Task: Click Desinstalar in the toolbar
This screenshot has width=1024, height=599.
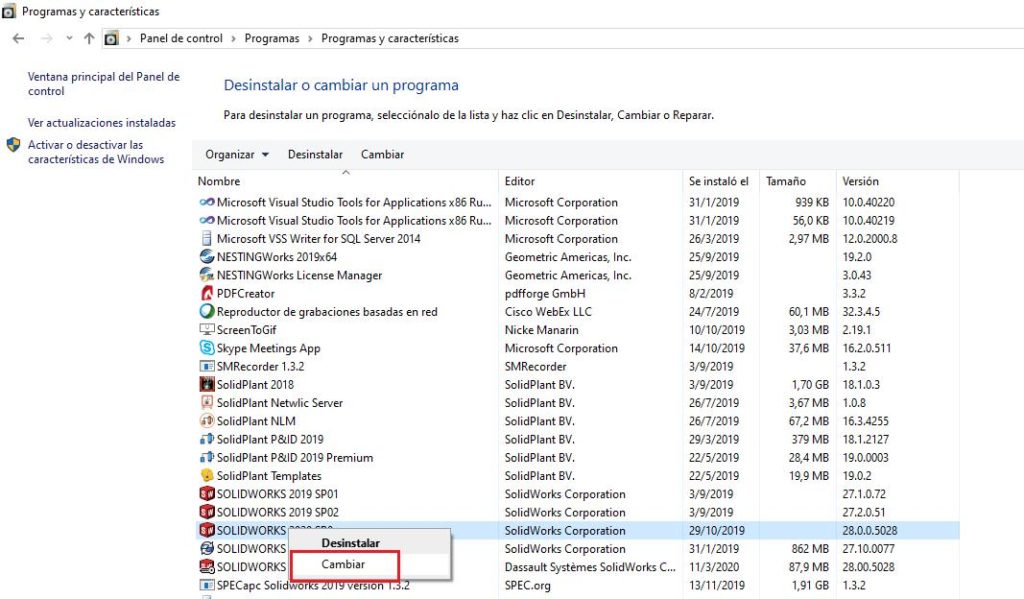Action: [315, 155]
